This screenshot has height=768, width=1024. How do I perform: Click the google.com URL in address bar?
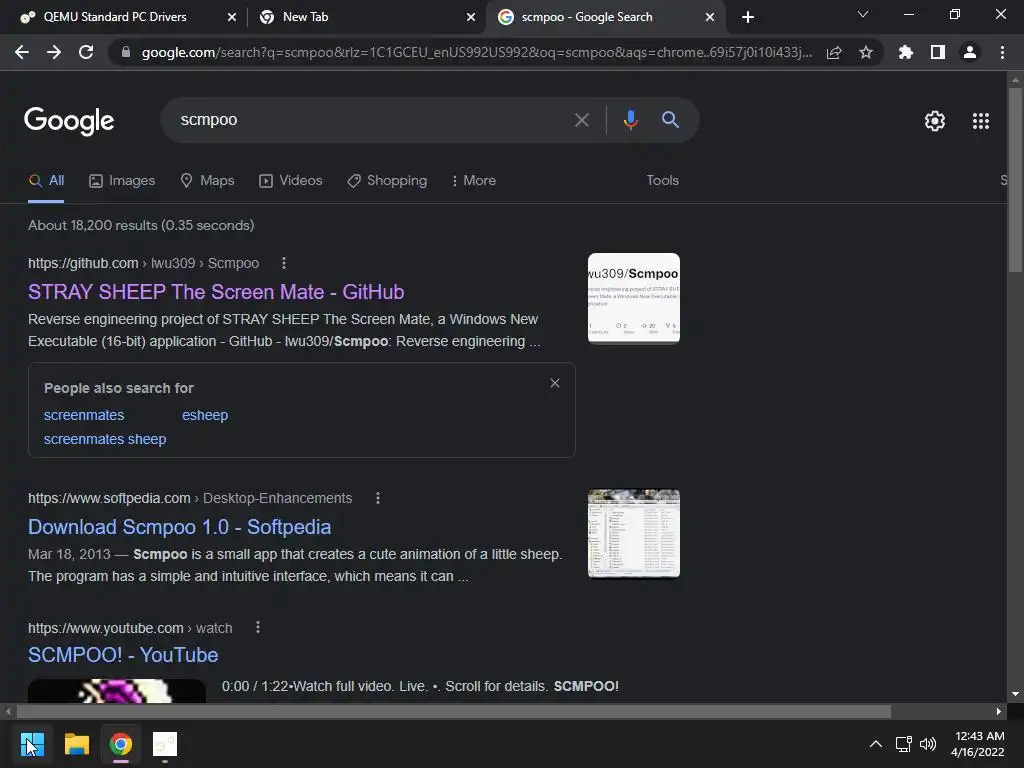point(477,52)
